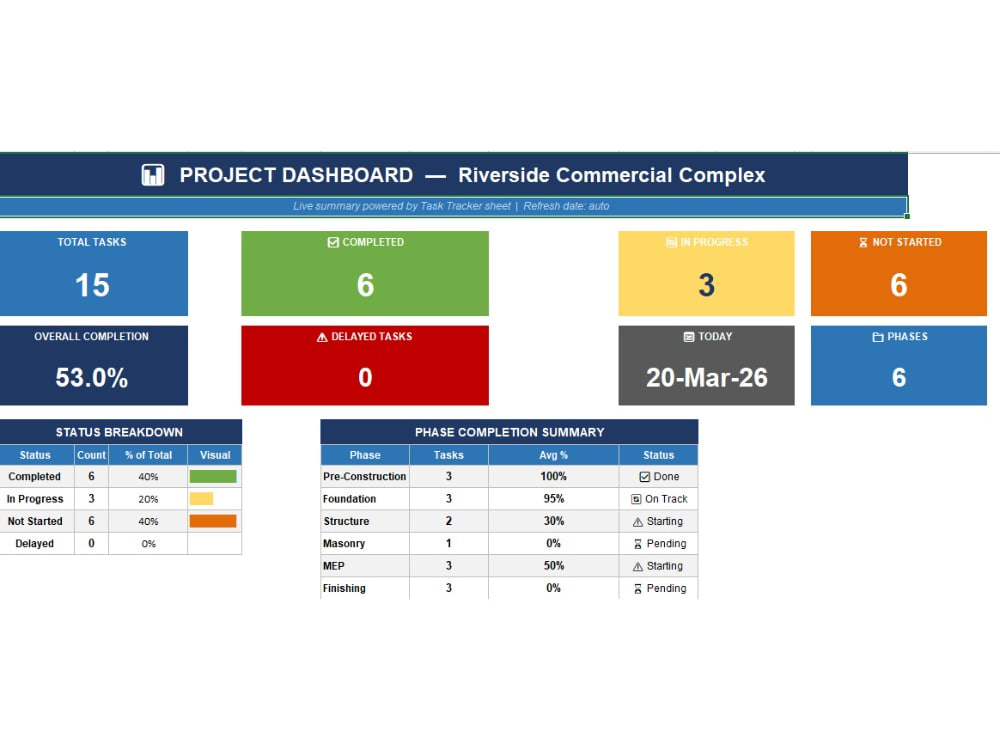
Task: Select the In Progress card value 3
Action: (707, 285)
